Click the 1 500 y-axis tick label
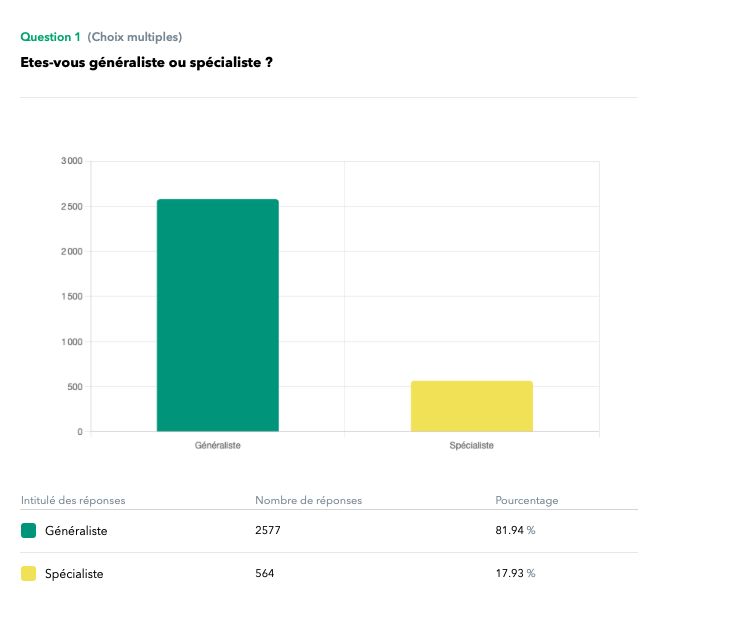 point(72,297)
